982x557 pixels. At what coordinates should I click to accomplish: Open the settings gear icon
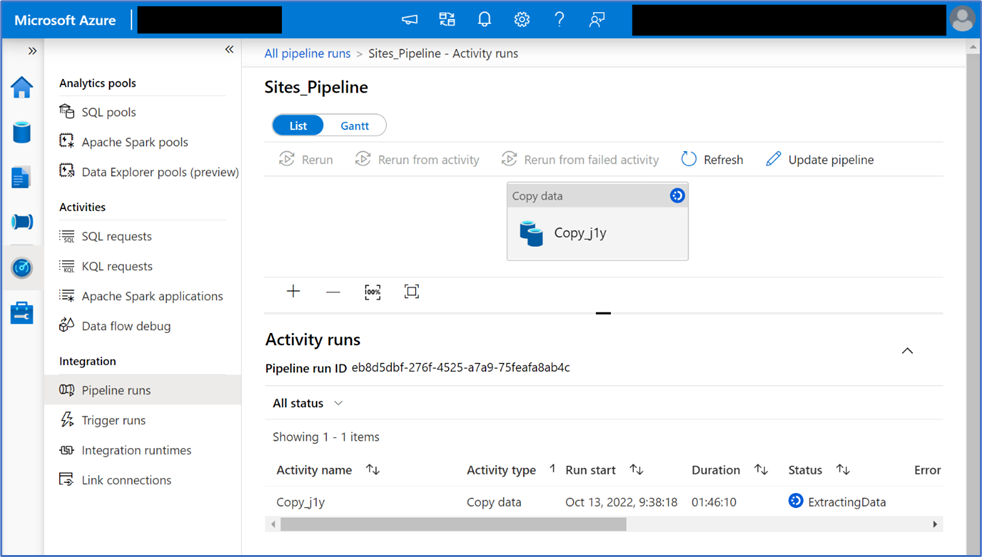tap(522, 19)
